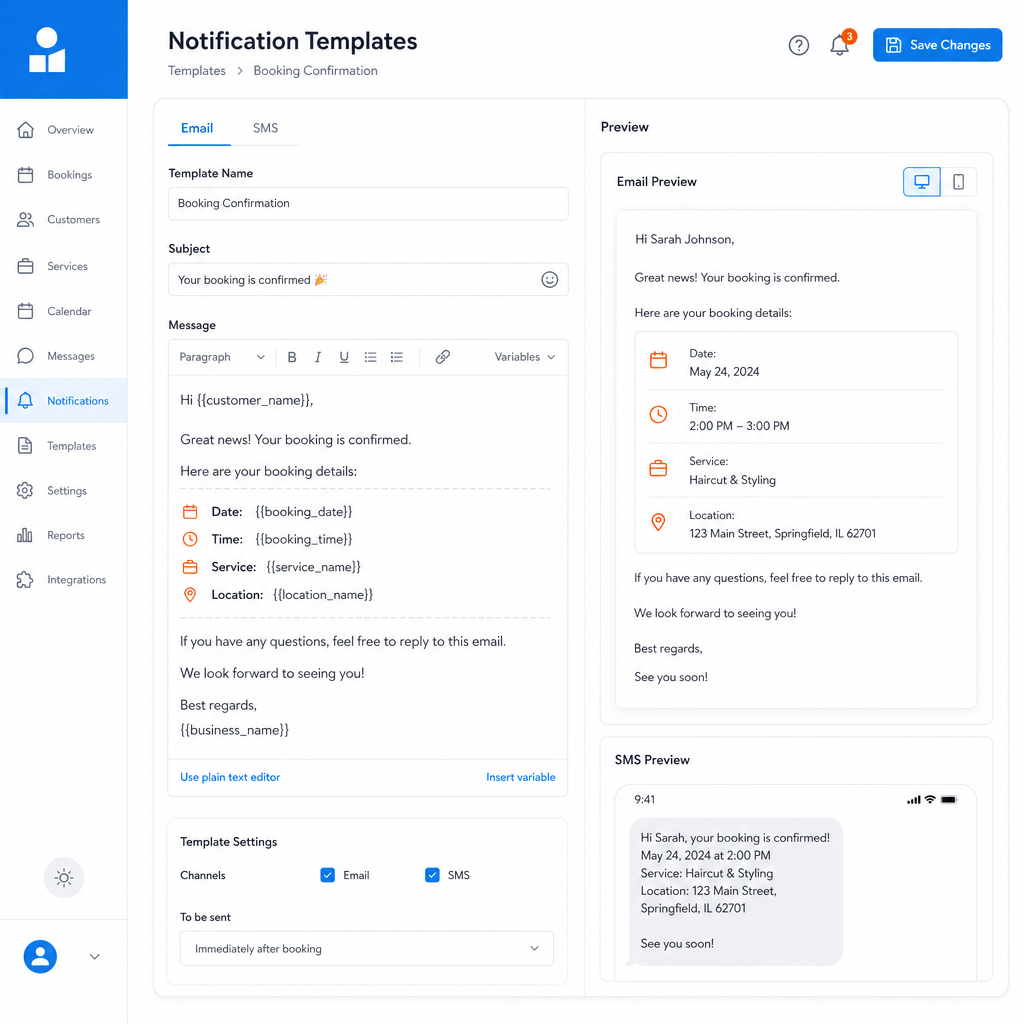
Task: Click the insert link icon
Action: tap(443, 357)
